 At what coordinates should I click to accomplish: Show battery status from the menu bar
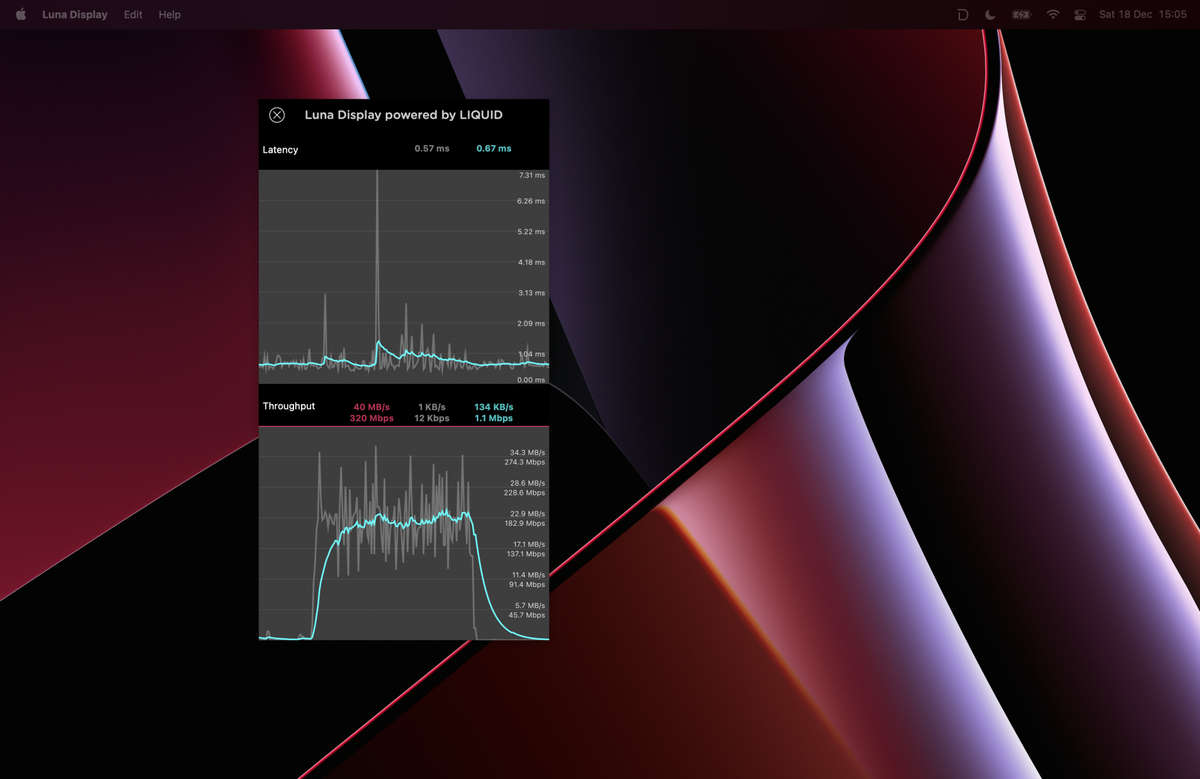tap(1021, 15)
